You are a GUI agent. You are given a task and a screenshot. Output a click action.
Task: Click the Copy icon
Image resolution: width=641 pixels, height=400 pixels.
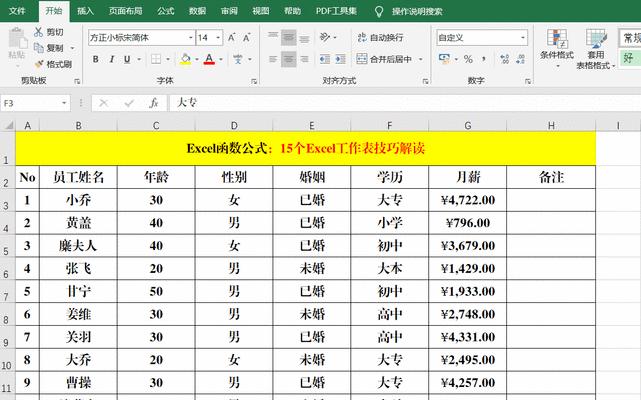(x=39, y=48)
